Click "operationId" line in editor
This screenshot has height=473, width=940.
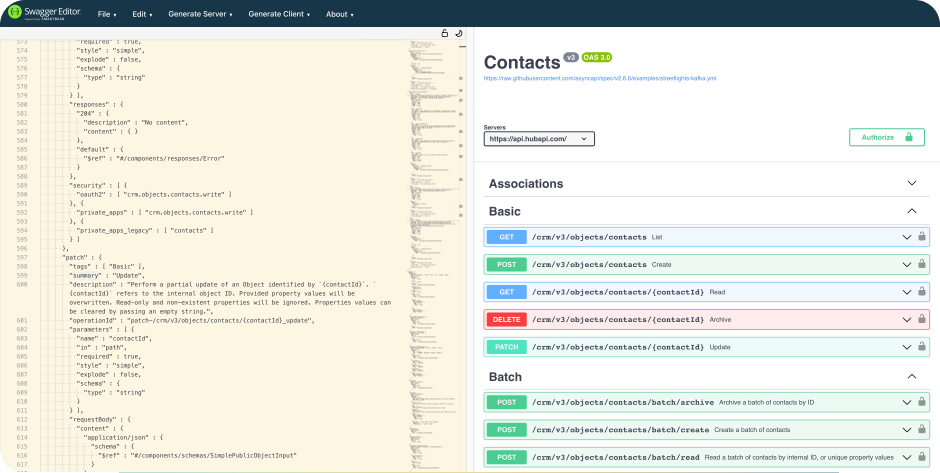(192, 320)
